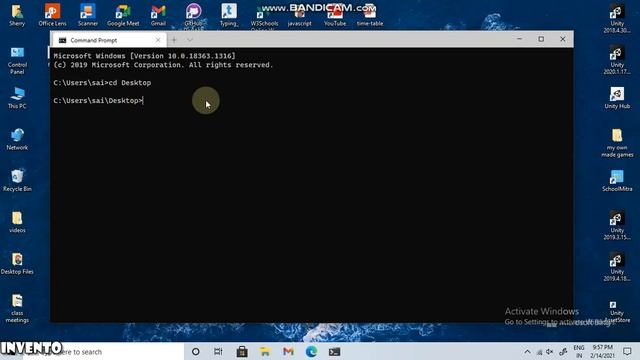Open Task View on taskbar
This screenshot has height=360, width=640.
218,351
